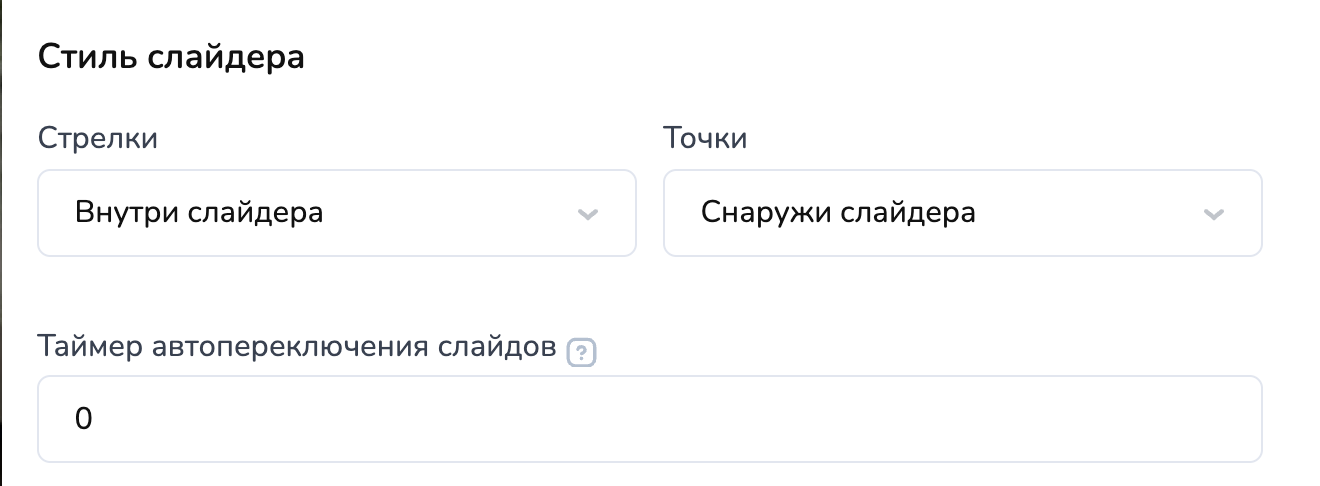Screen dimensions: 1320x486
Task: Focus the Таймер автопереключения слайдов input field
Action: click(650, 419)
